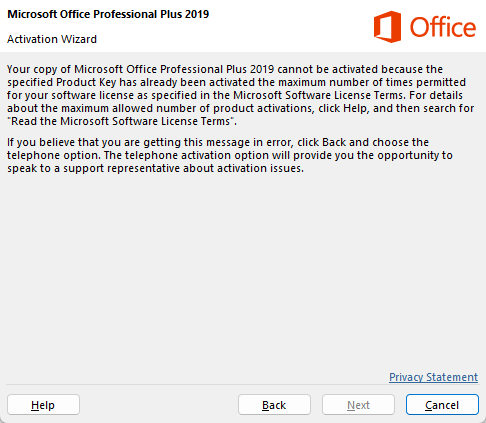
Task: Open Help for activation issues
Action: 43,405
